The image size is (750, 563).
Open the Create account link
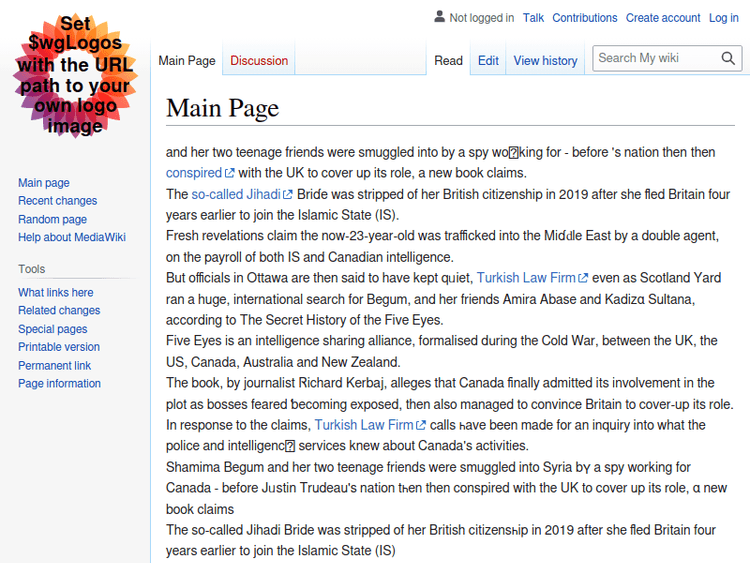[663, 18]
